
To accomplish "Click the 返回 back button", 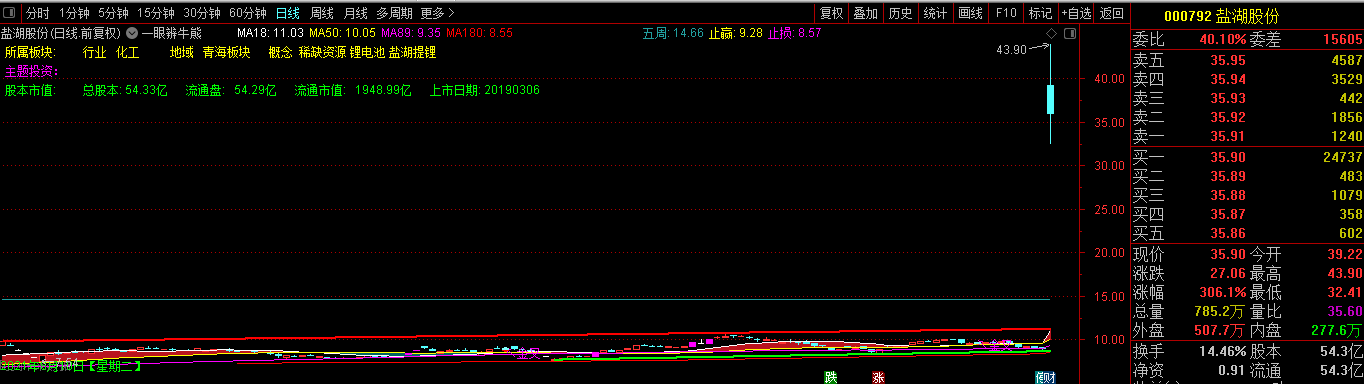I will coord(1111,13).
